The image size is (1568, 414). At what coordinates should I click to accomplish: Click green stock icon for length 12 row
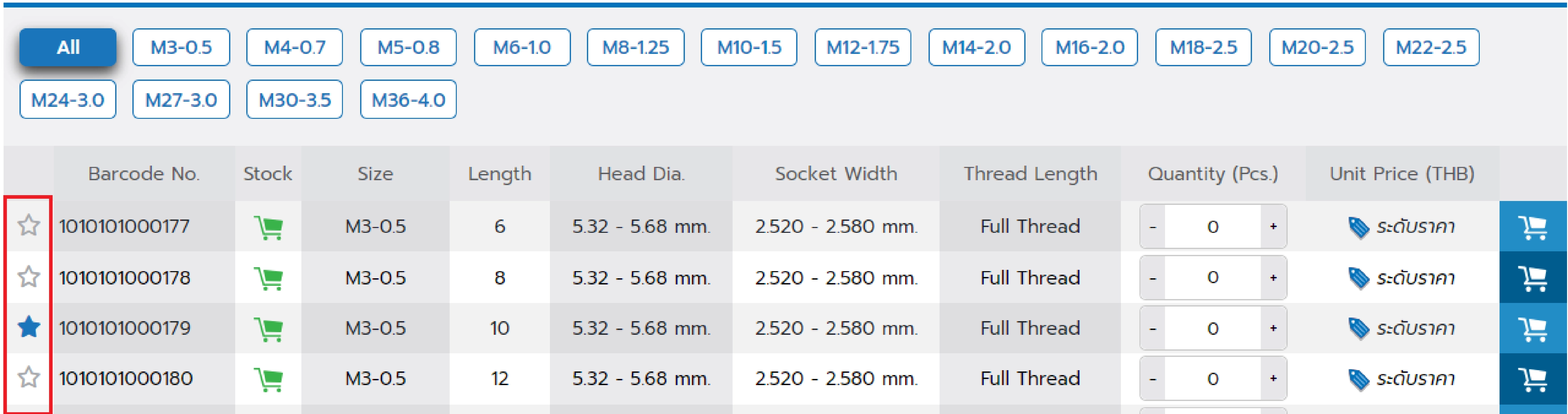click(x=268, y=379)
